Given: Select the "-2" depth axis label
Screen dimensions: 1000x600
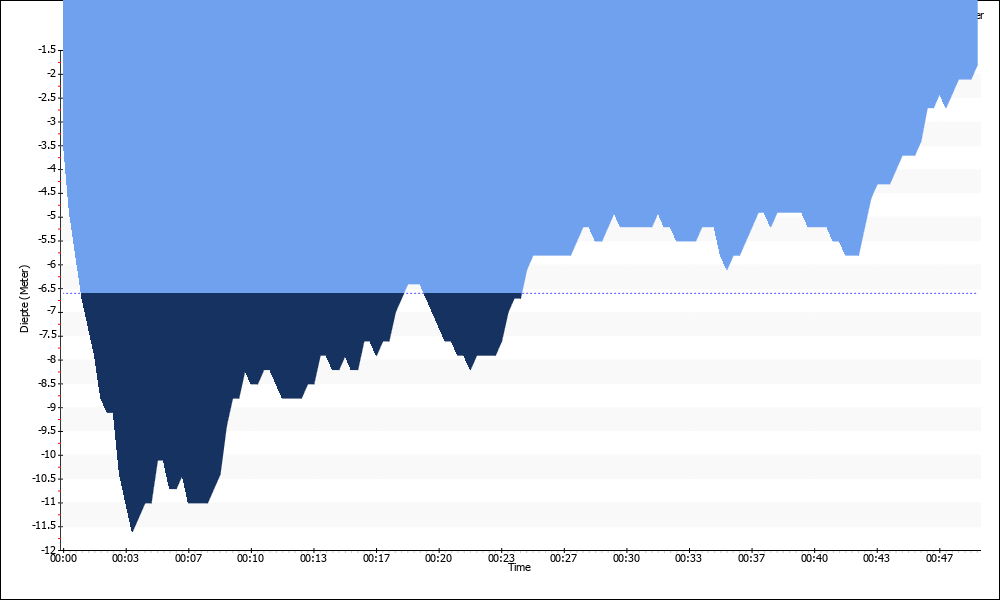Looking at the screenshot, I should click(51, 74).
